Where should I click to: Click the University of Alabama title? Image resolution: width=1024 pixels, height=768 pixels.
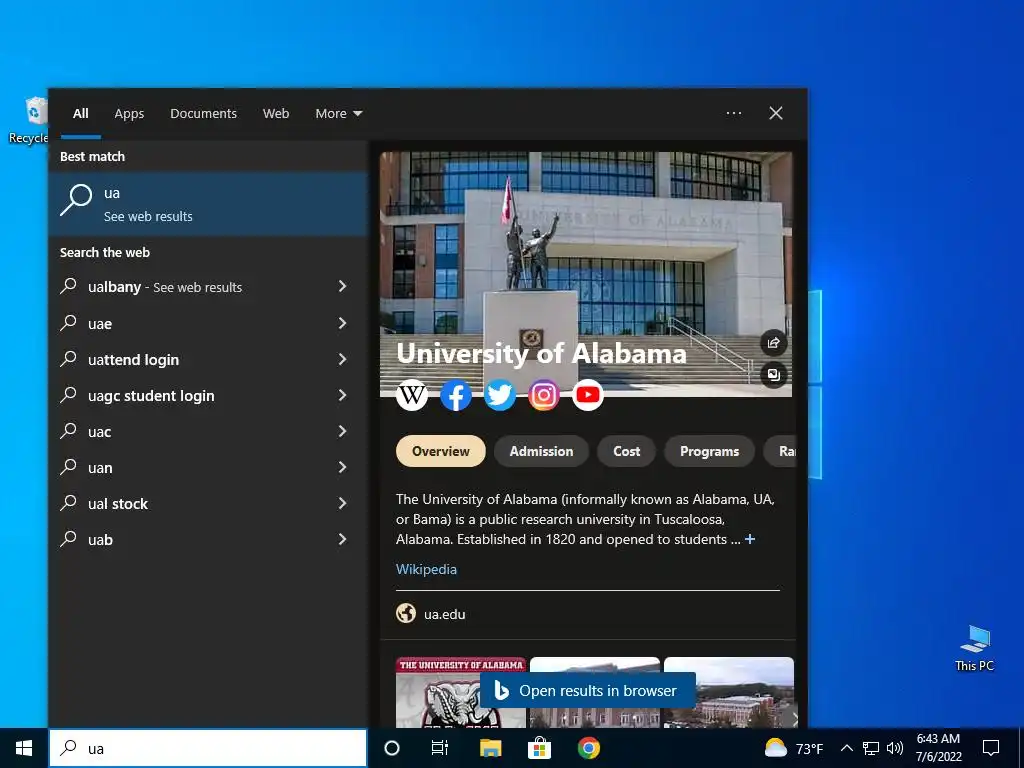541,353
